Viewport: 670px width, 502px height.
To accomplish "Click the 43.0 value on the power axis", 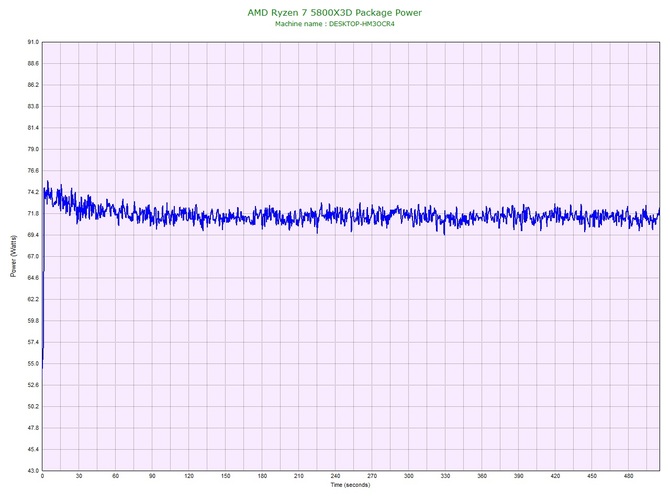I will click(33, 471).
